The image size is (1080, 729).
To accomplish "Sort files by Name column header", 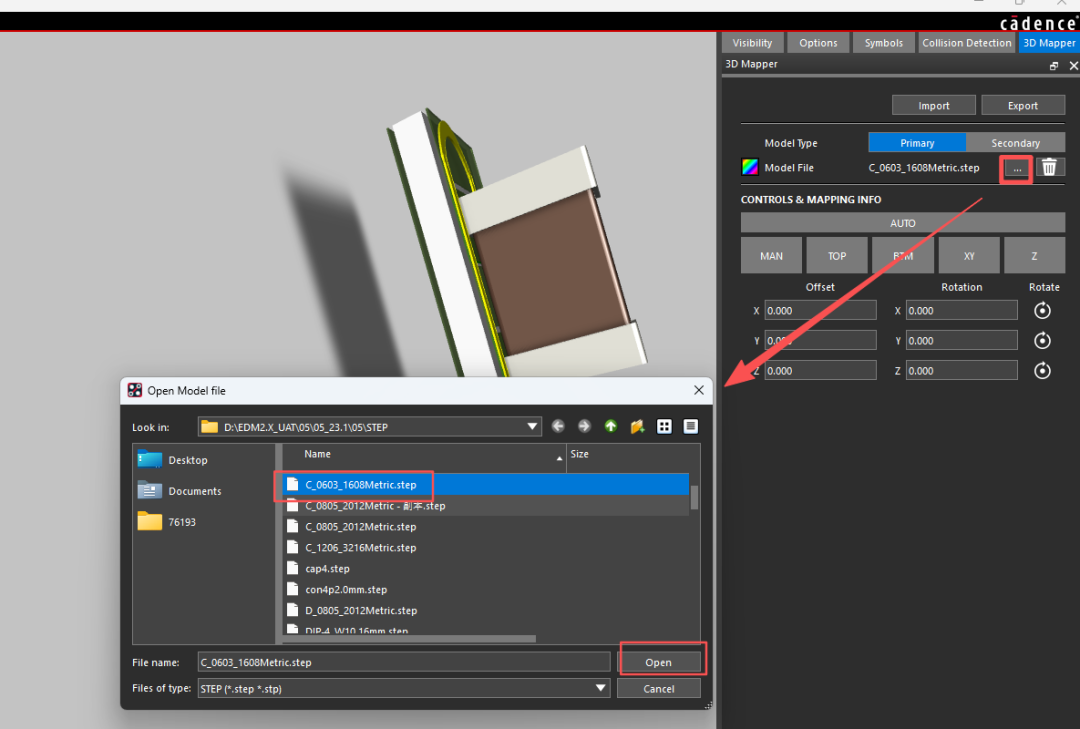I will pyautogui.click(x=420, y=454).
